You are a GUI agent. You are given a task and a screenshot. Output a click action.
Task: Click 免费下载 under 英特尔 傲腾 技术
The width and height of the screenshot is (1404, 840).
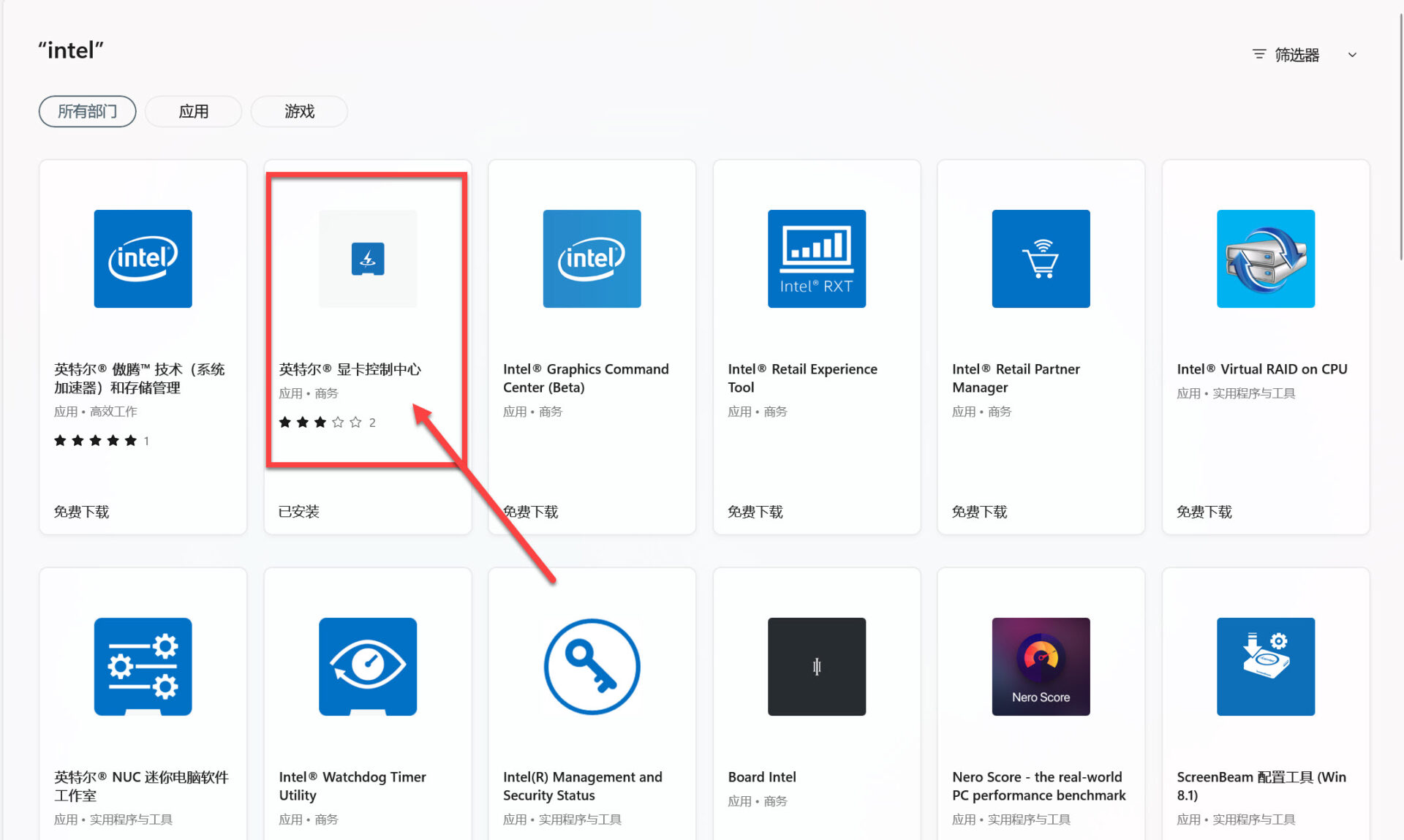click(x=81, y=512)
